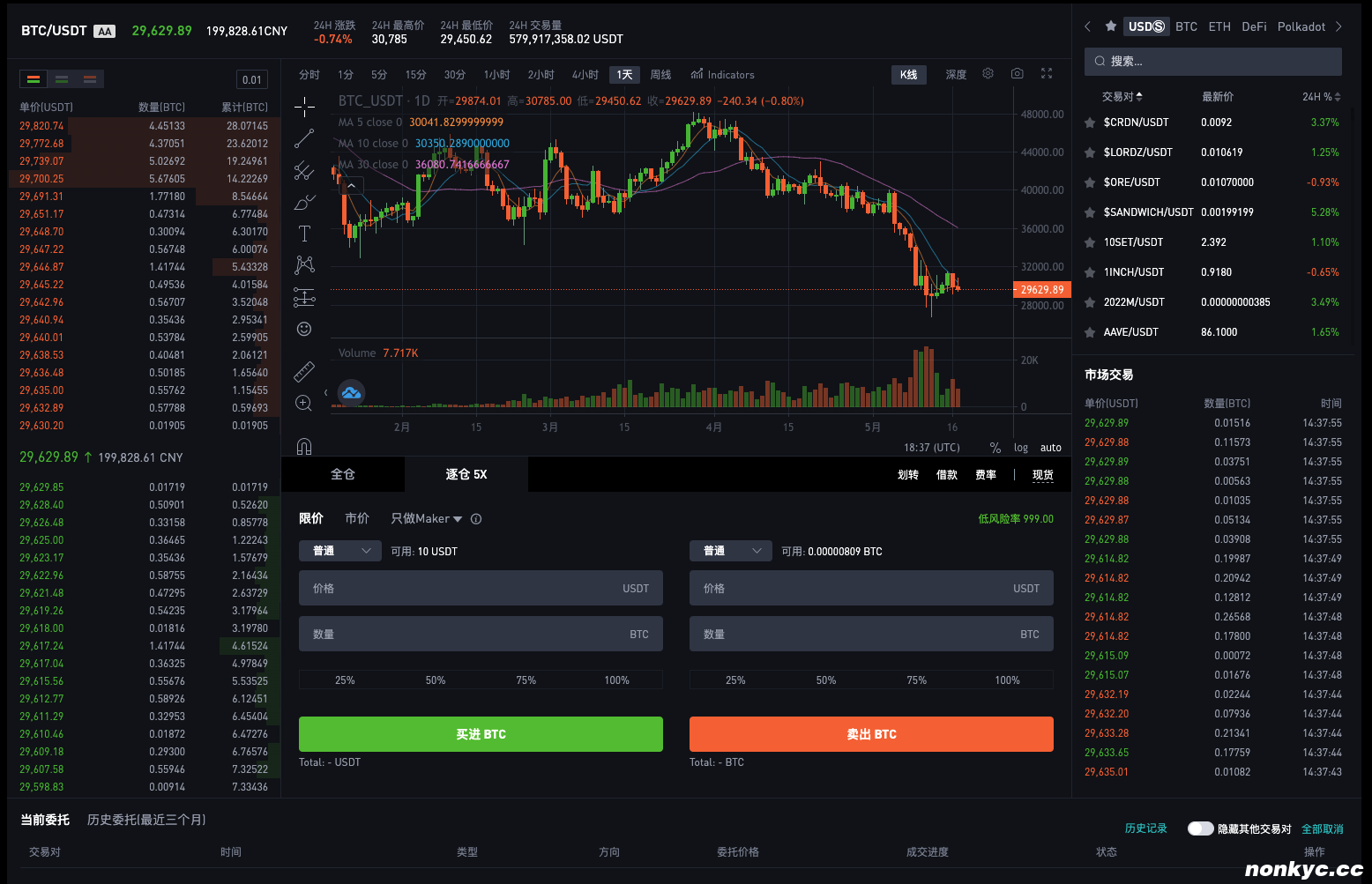The height and width of the screenshot is (884, 1372).
Task: Expand the buy-side 普通 order dropdown
Action: click(340, 551)
